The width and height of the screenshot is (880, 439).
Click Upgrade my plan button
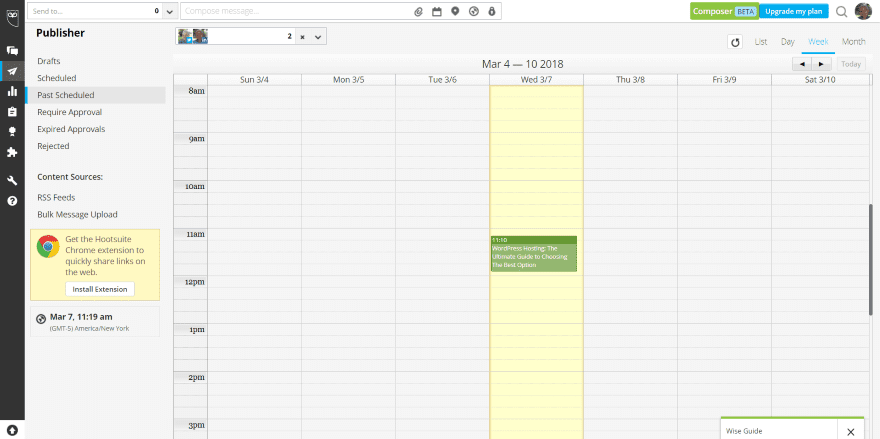(x=794, y=11)
